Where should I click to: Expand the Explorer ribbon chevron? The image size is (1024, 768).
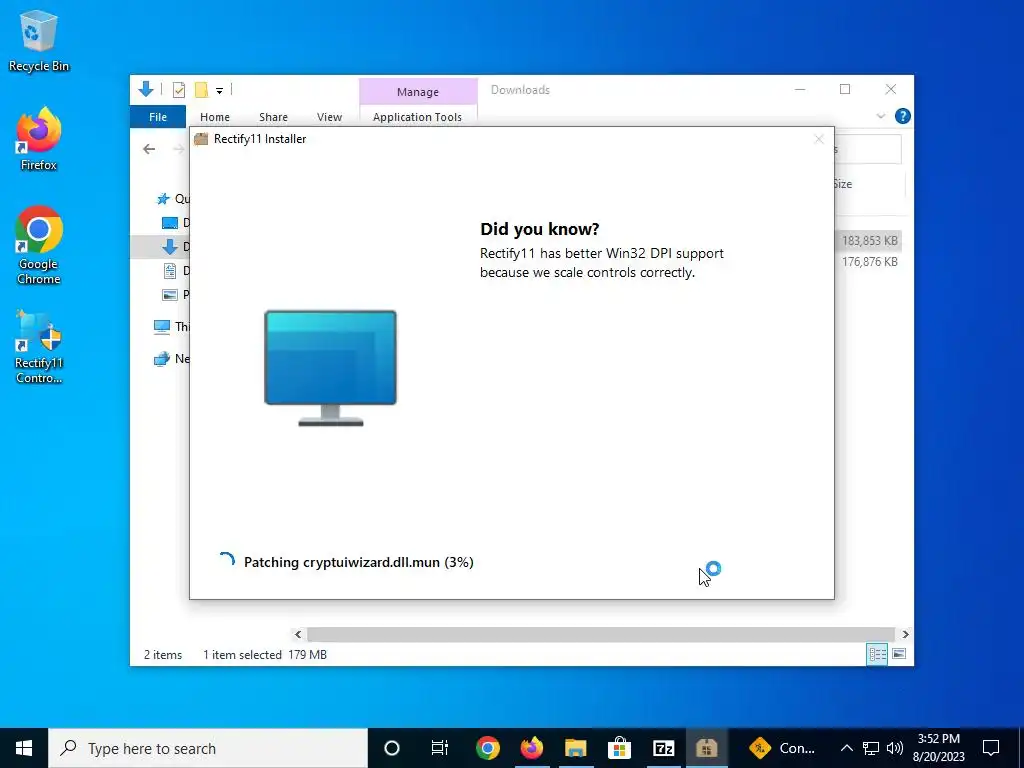click(x=880, y=116)
